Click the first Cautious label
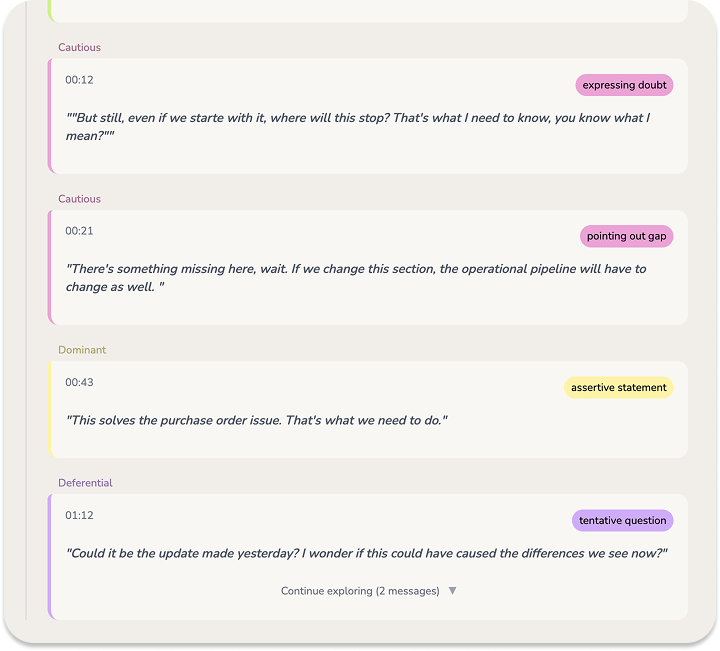The width and height of the screenshot is (720, 651). point(79,47)
